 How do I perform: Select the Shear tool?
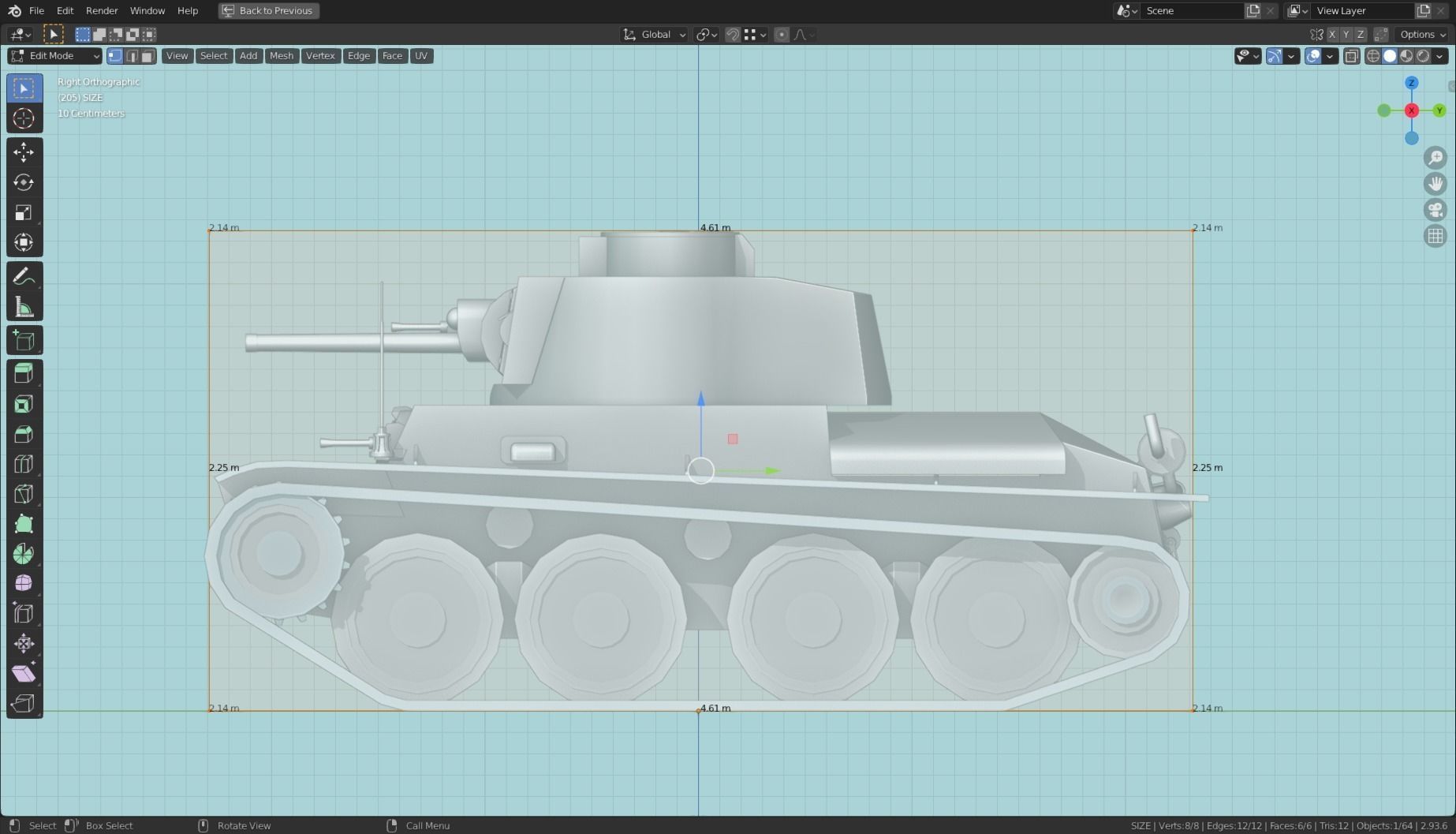click(x=24, y=674)
